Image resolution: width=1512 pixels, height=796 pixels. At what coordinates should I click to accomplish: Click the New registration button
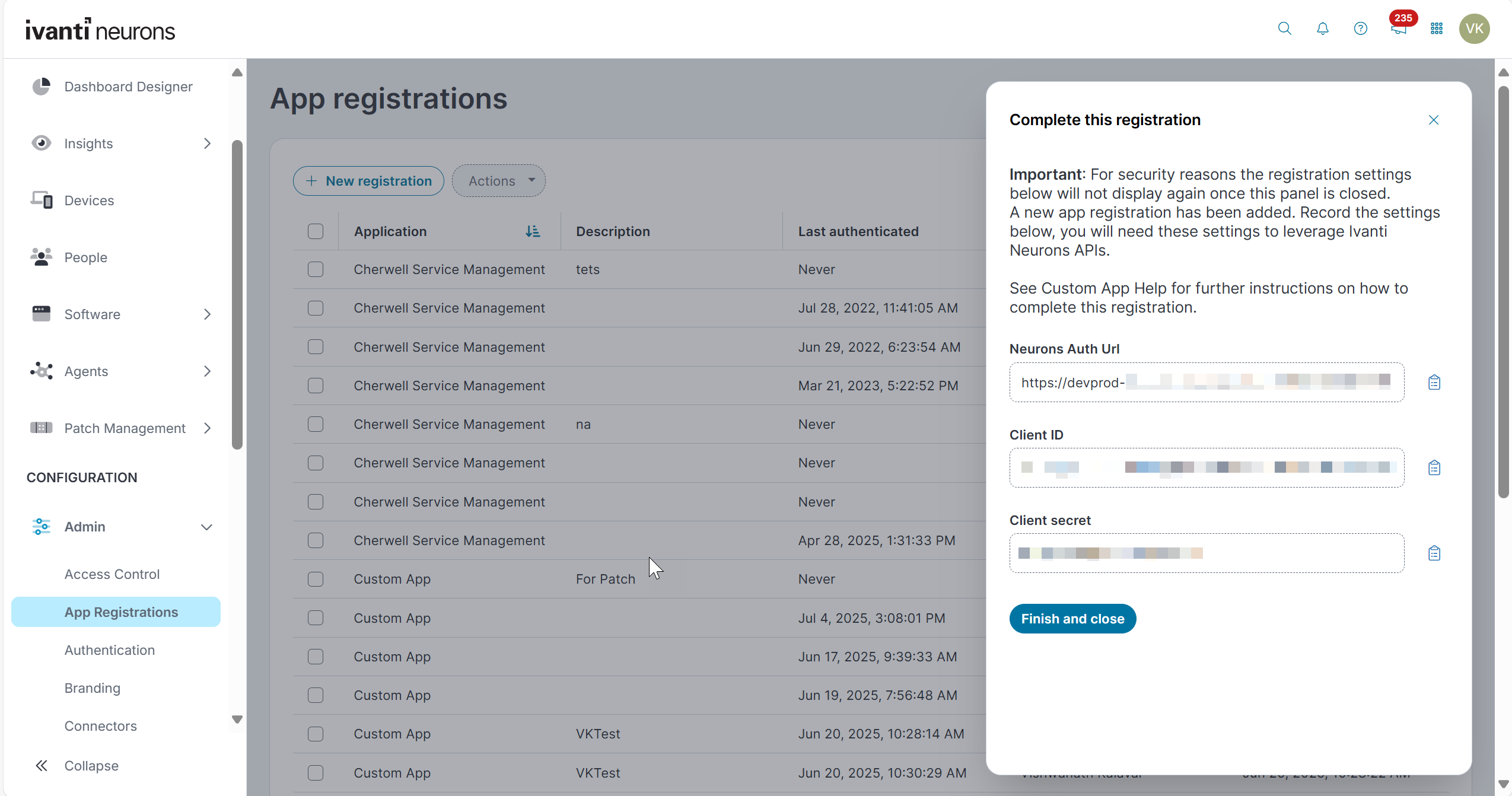368,181
